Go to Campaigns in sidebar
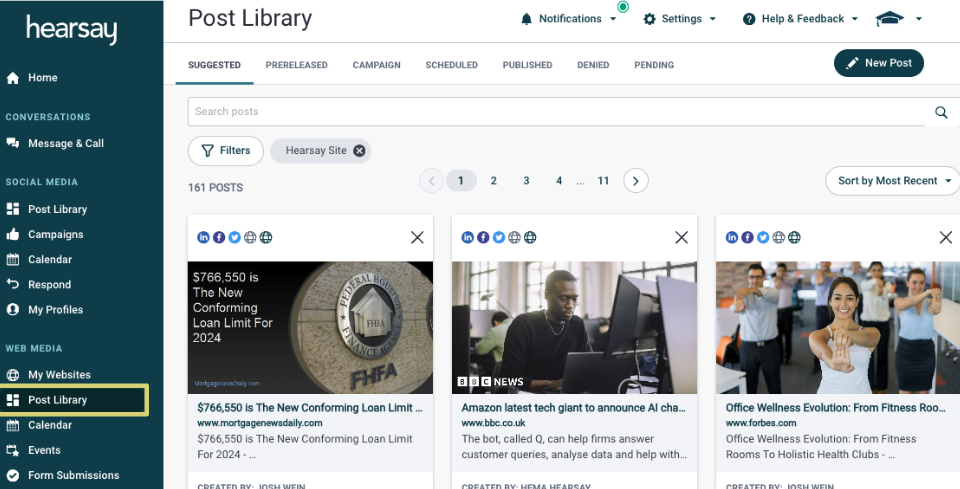Screen dimensions: 960x489 click(45, 234)
